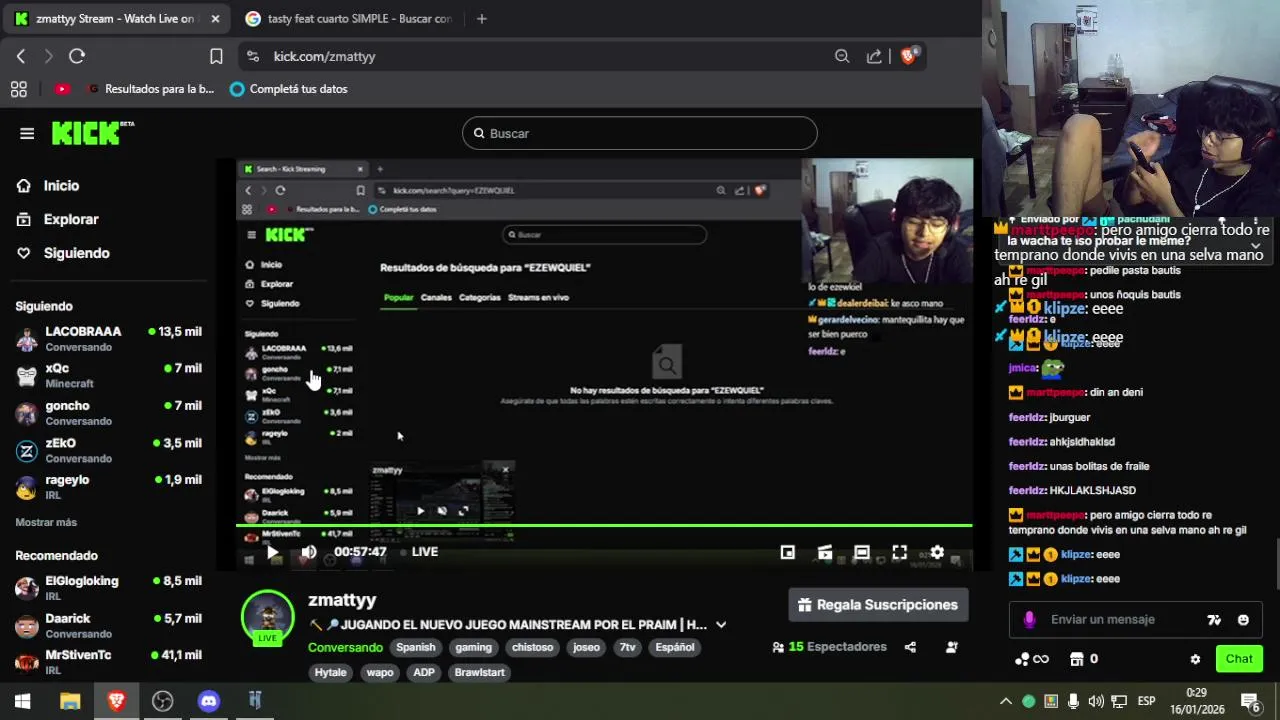The height and width of the screenshot is (720, 1280).
Task: Open the 7TV emote picker icon
Action: coord(1214,620)
